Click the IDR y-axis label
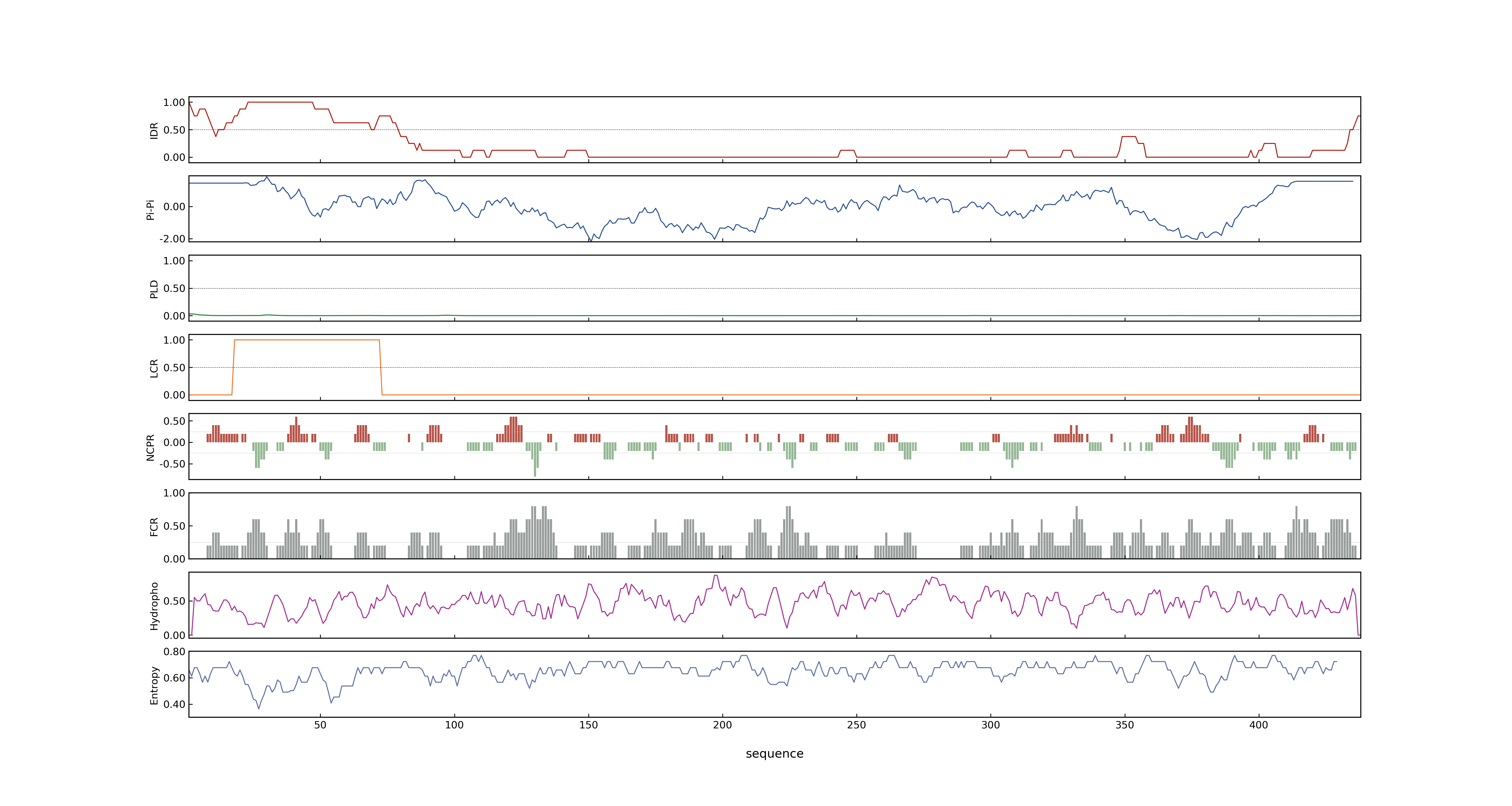 [x=154, y=130]
